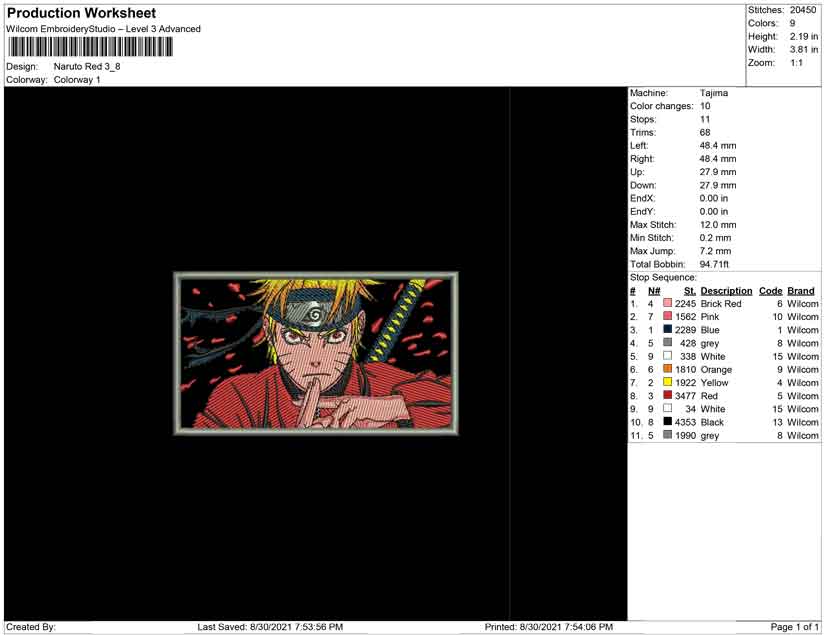Select the Page 1 of 1 text

click(794, 627)
